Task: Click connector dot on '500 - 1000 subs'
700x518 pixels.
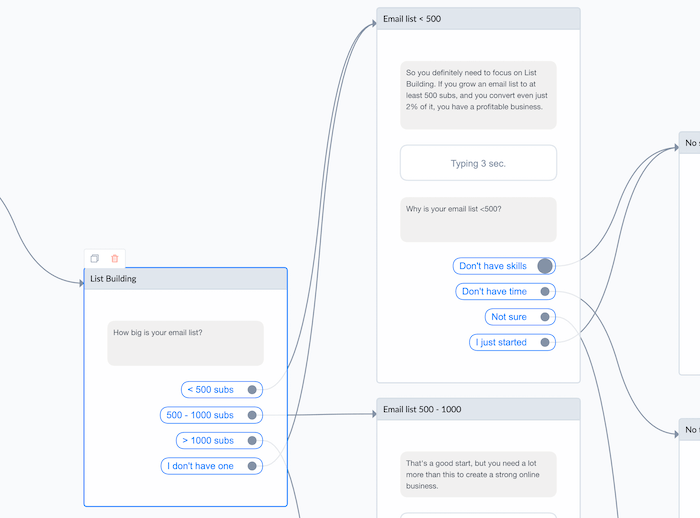Action: point(252,415)
